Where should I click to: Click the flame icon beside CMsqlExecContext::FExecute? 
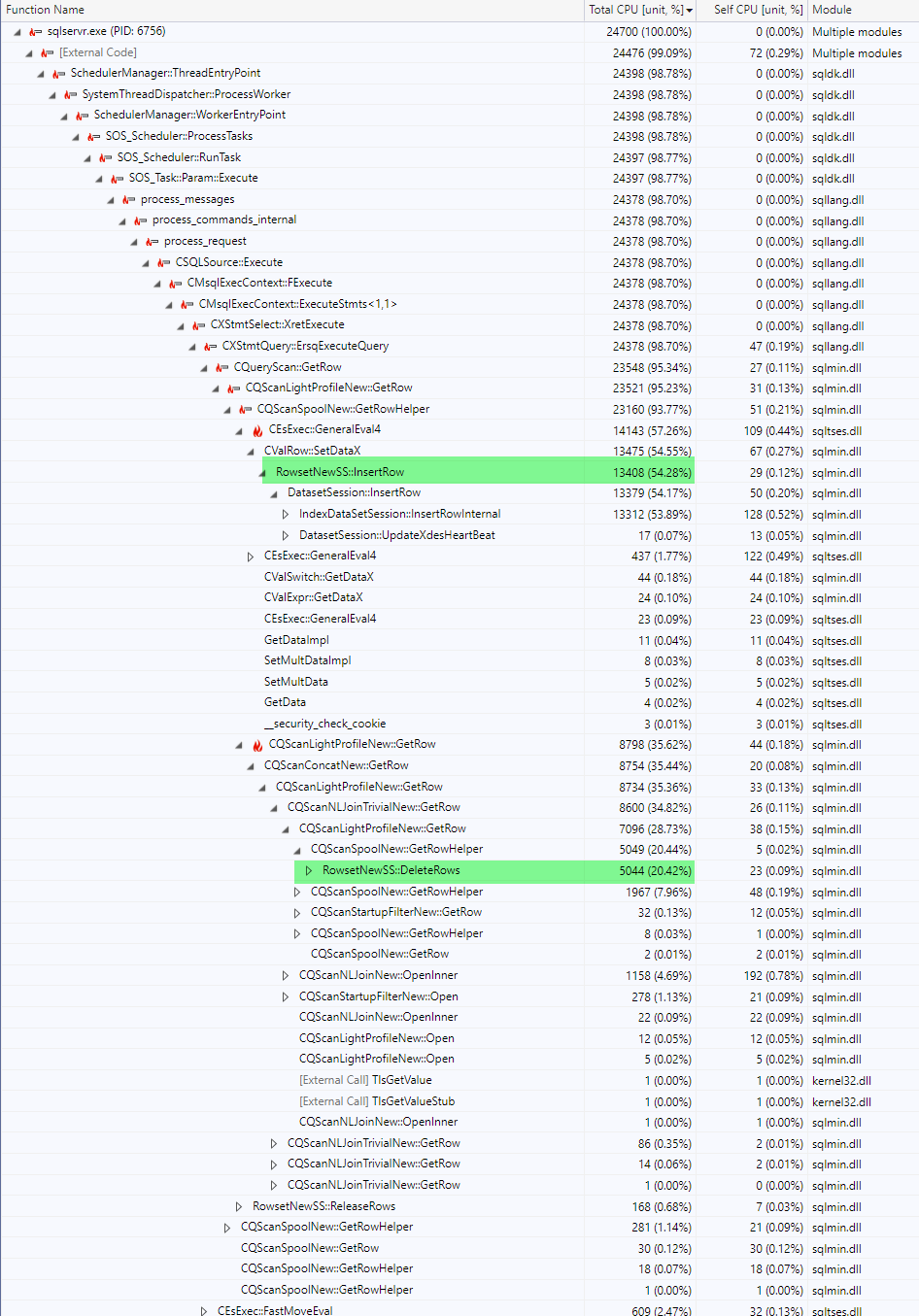176,284
